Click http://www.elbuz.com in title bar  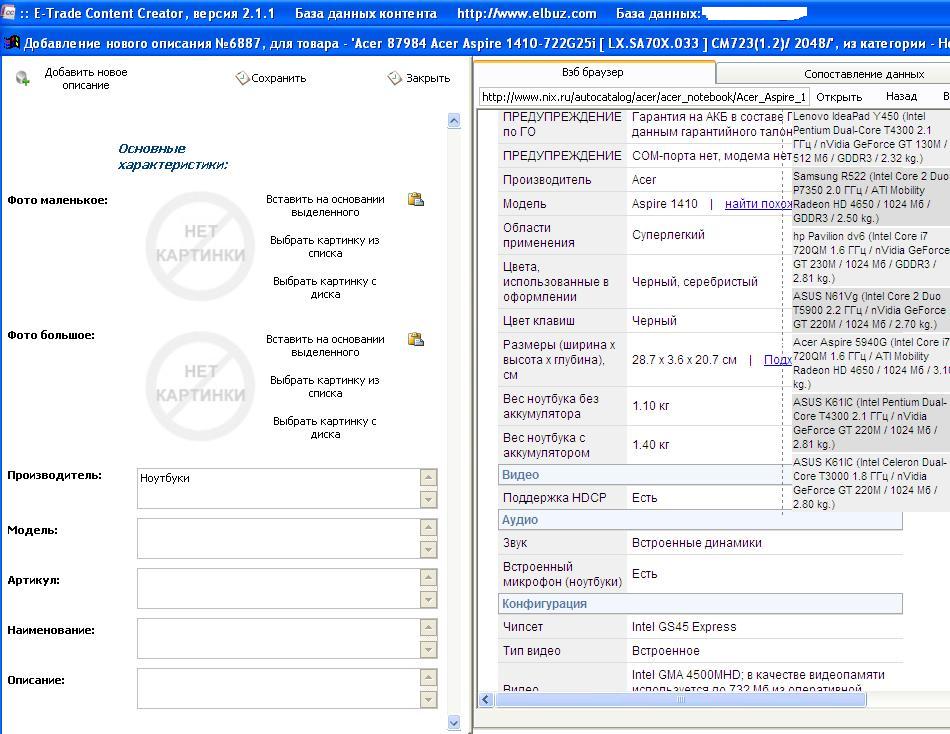click(526, 13)
